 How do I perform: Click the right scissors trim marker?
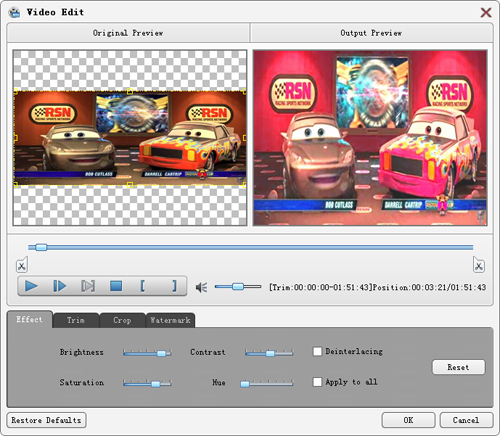coord(479,265)
